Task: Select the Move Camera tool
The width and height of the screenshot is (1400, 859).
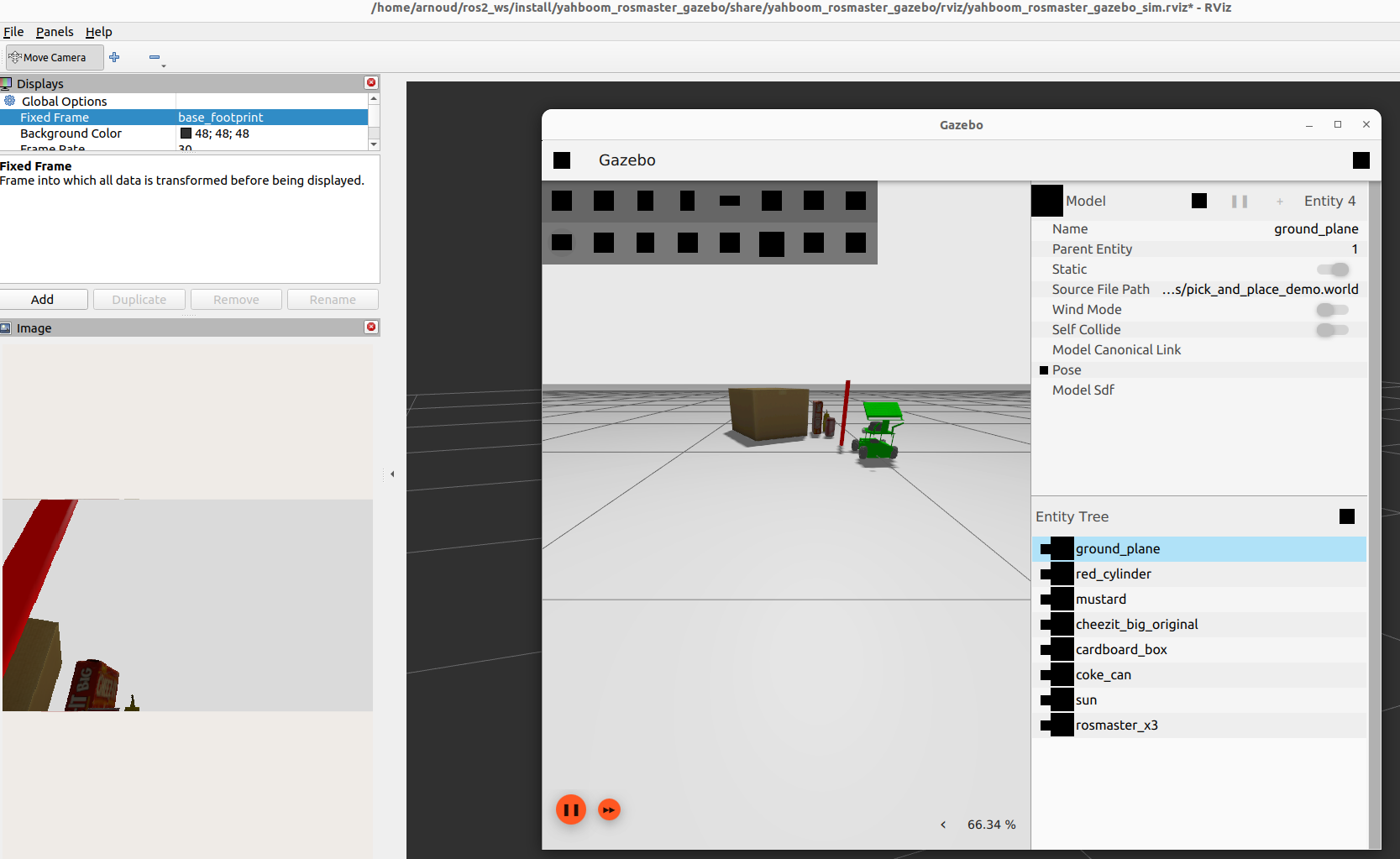Action: click(55, 57)
